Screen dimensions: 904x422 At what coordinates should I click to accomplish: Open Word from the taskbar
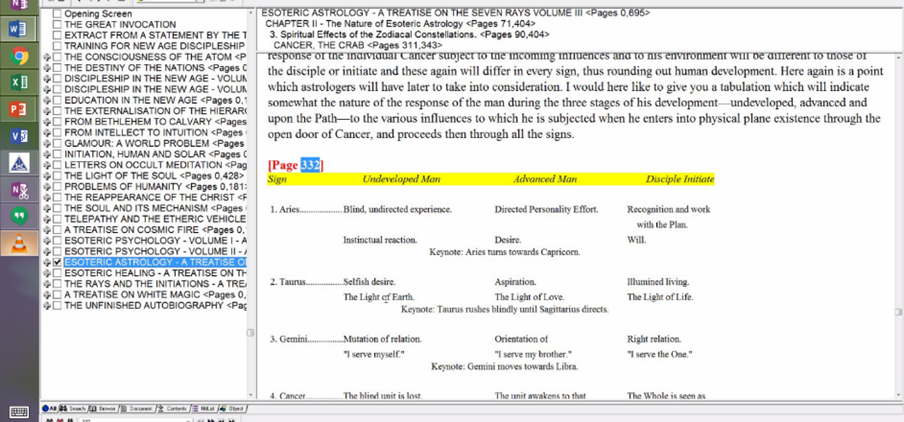[x=19, y=28]
